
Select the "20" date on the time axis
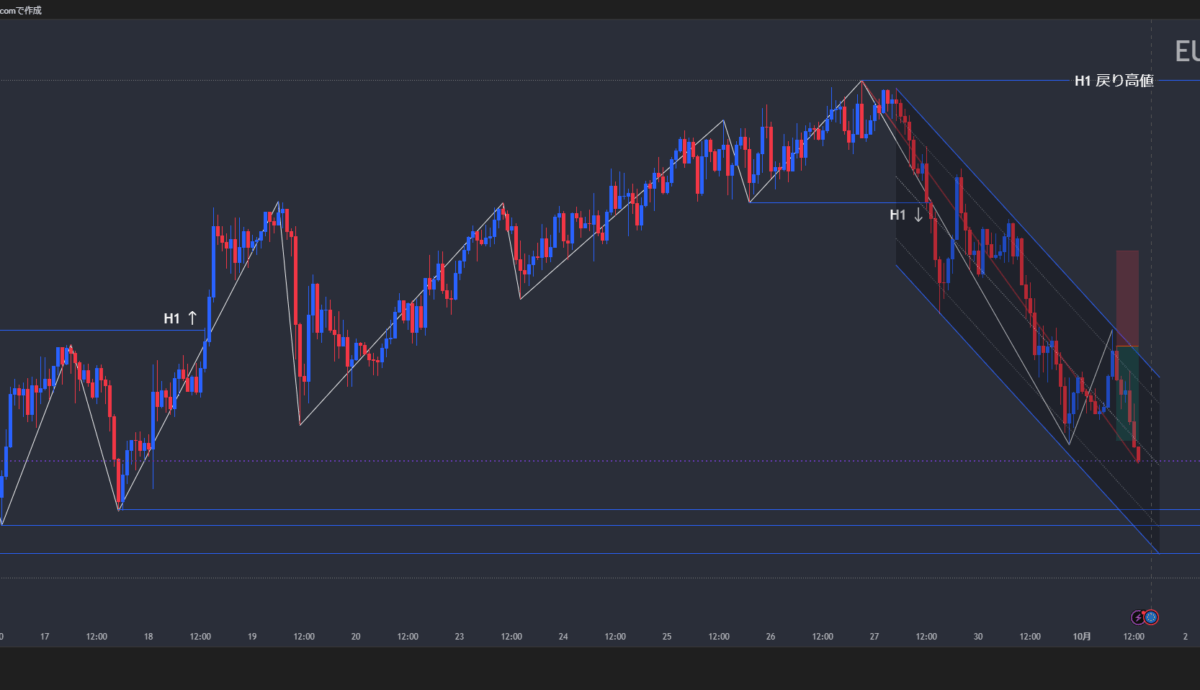[355, 636]
